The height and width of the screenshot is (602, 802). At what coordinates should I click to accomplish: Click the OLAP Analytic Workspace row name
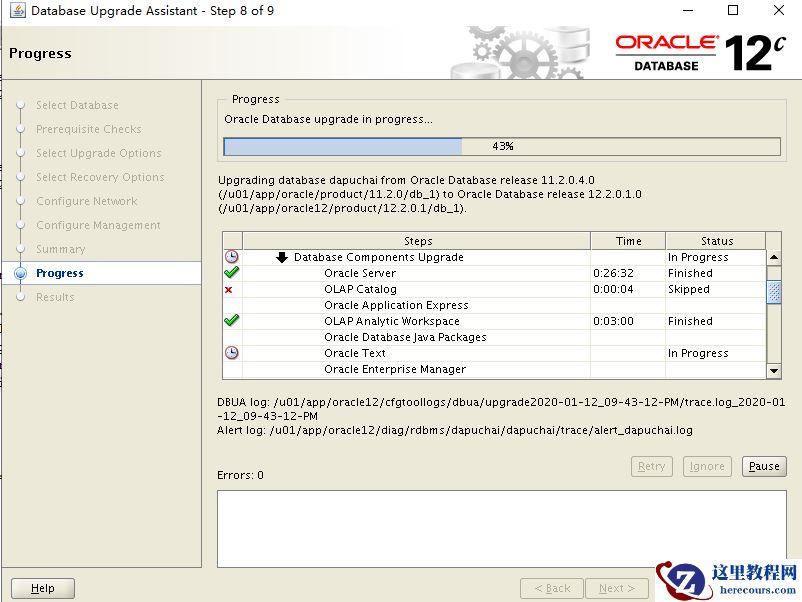point(392,321)
